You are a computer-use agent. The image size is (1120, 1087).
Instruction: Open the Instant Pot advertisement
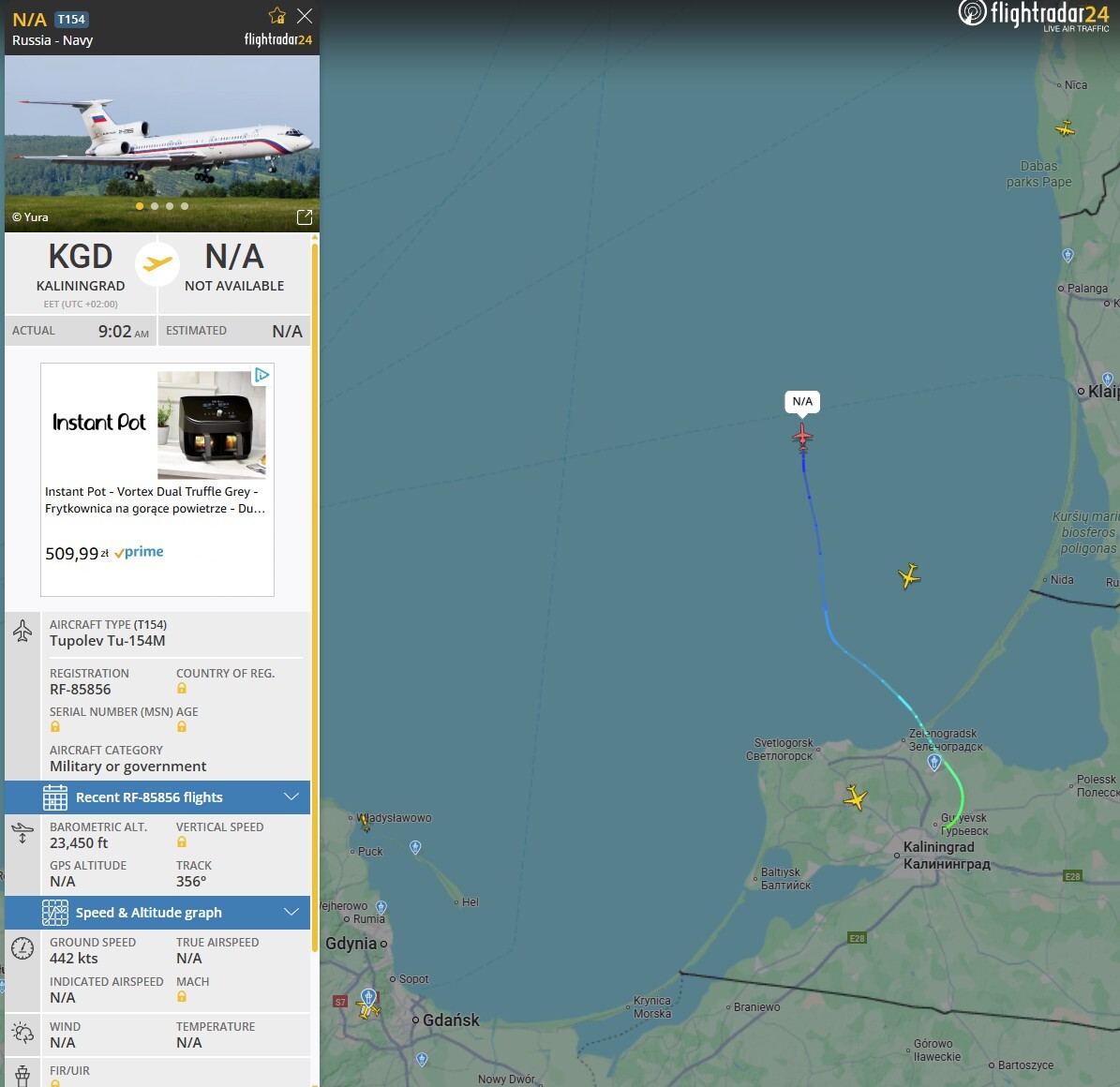tap(157, 479)
